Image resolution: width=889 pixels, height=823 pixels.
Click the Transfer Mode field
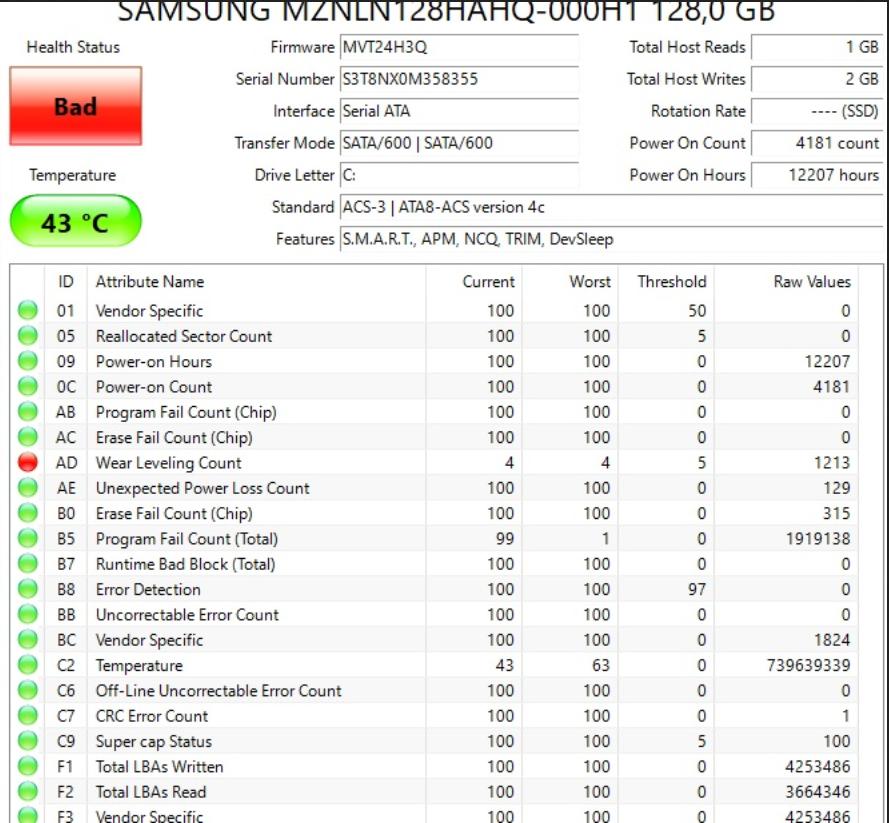[x=458, y=143]
